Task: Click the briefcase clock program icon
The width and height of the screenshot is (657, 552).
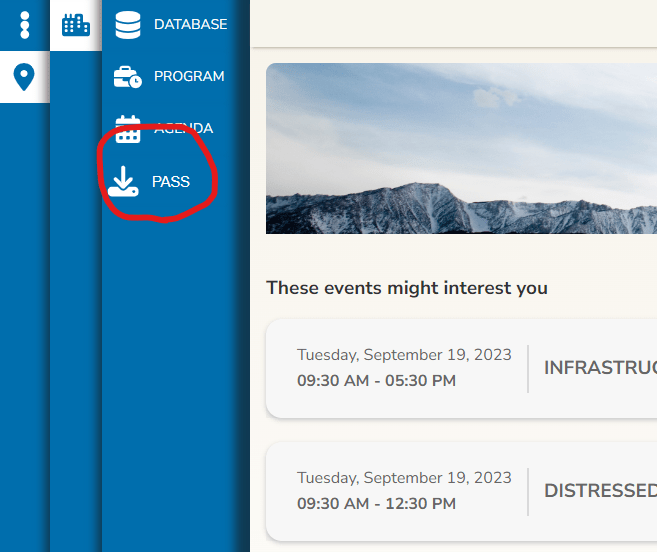Action: pyautogui.click(x=128, y=77)
